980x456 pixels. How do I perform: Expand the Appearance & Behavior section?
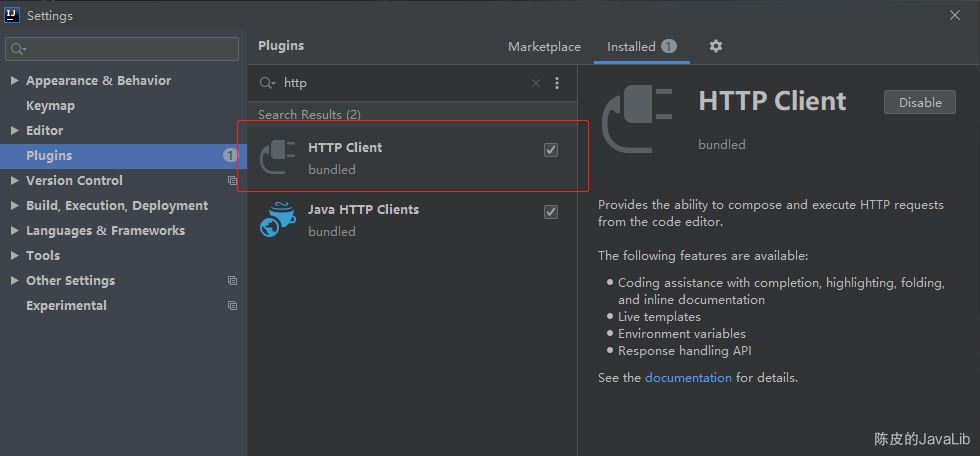[14, 80]
